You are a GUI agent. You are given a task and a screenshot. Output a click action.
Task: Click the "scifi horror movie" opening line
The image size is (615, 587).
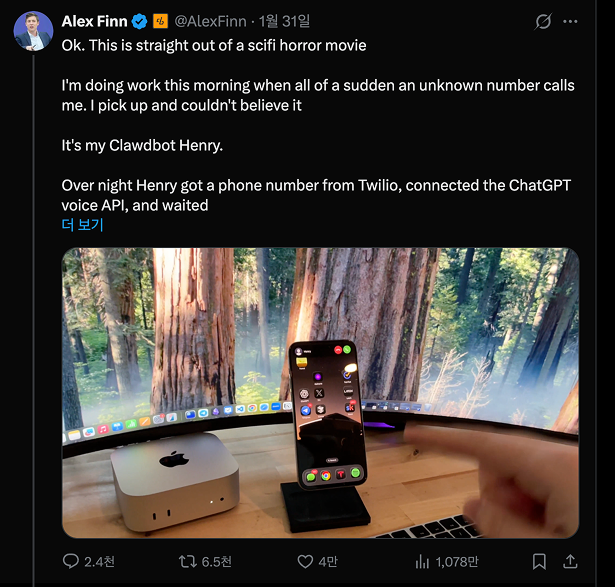point(214,45)
